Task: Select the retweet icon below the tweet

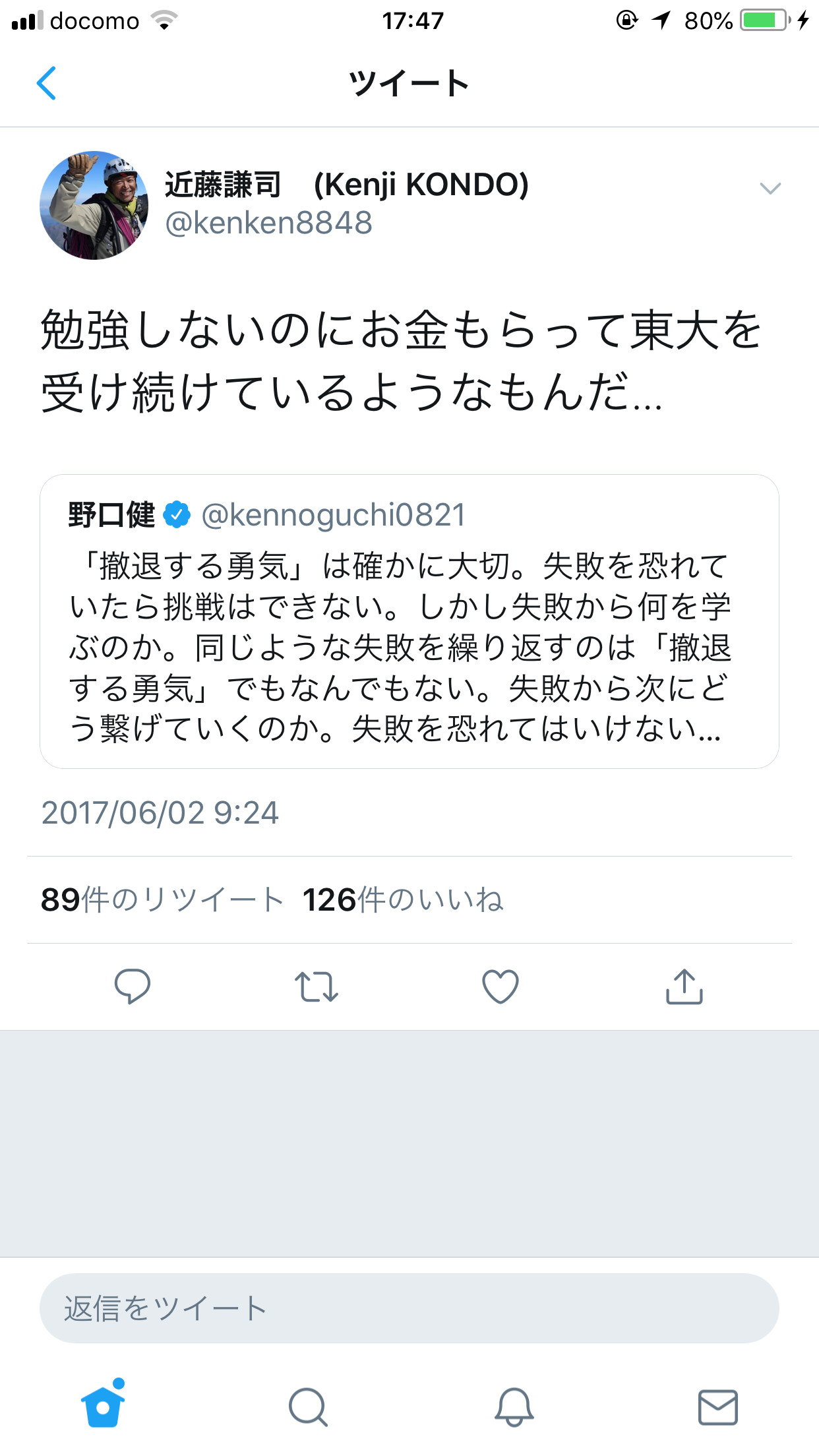Action: pyautogui.click(x=317, y=986)
